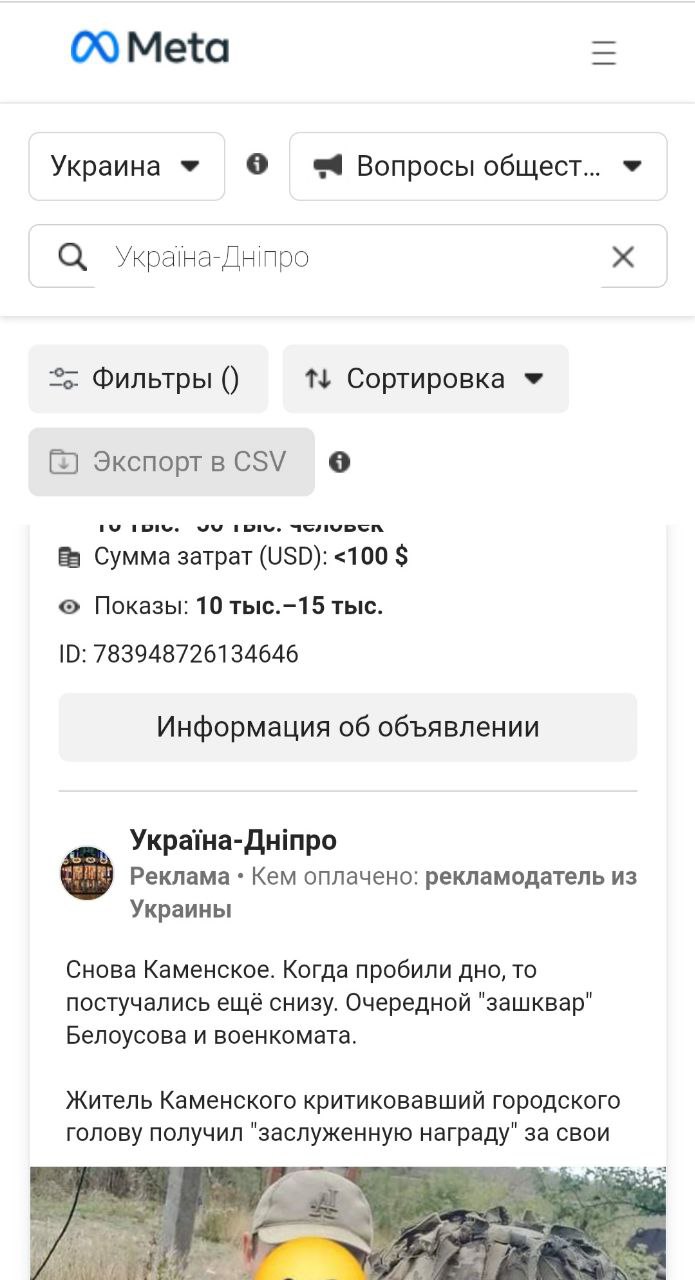Click the ad photo thumbnail
The height and width of the screenshot is (1280, 695).
coord(348,1223)
